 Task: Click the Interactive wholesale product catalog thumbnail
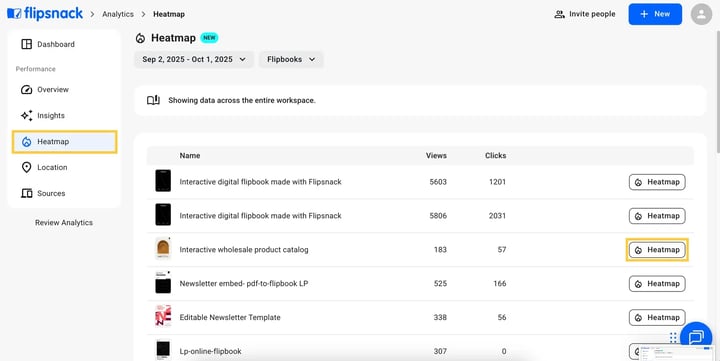(163, 248)
